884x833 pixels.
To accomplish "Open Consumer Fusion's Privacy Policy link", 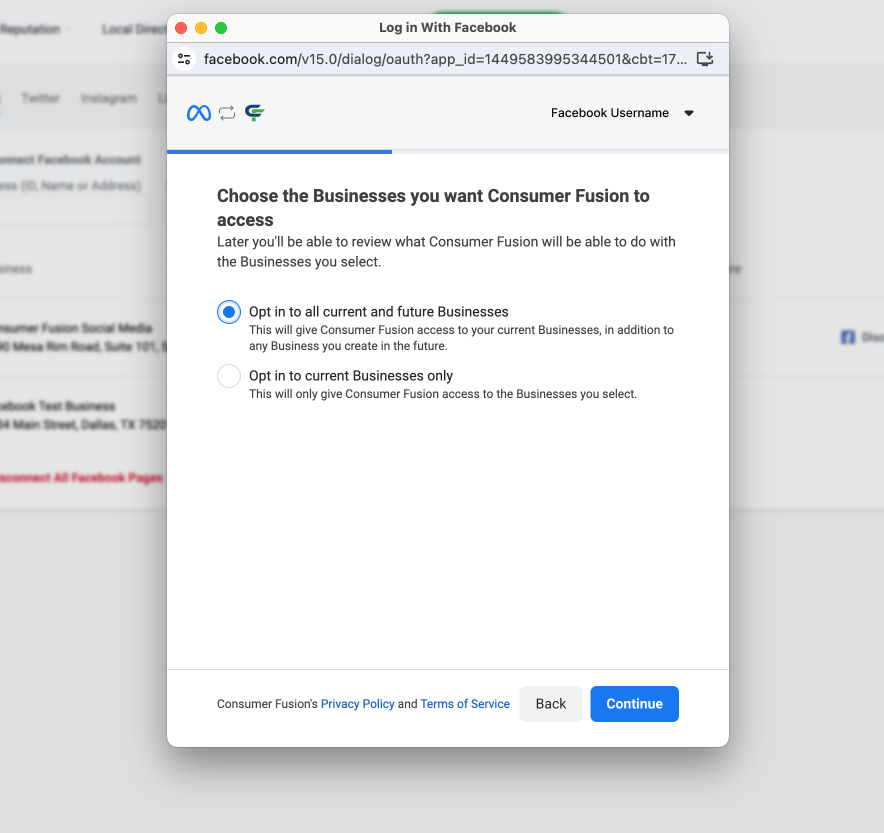I will tap(357, 704).
